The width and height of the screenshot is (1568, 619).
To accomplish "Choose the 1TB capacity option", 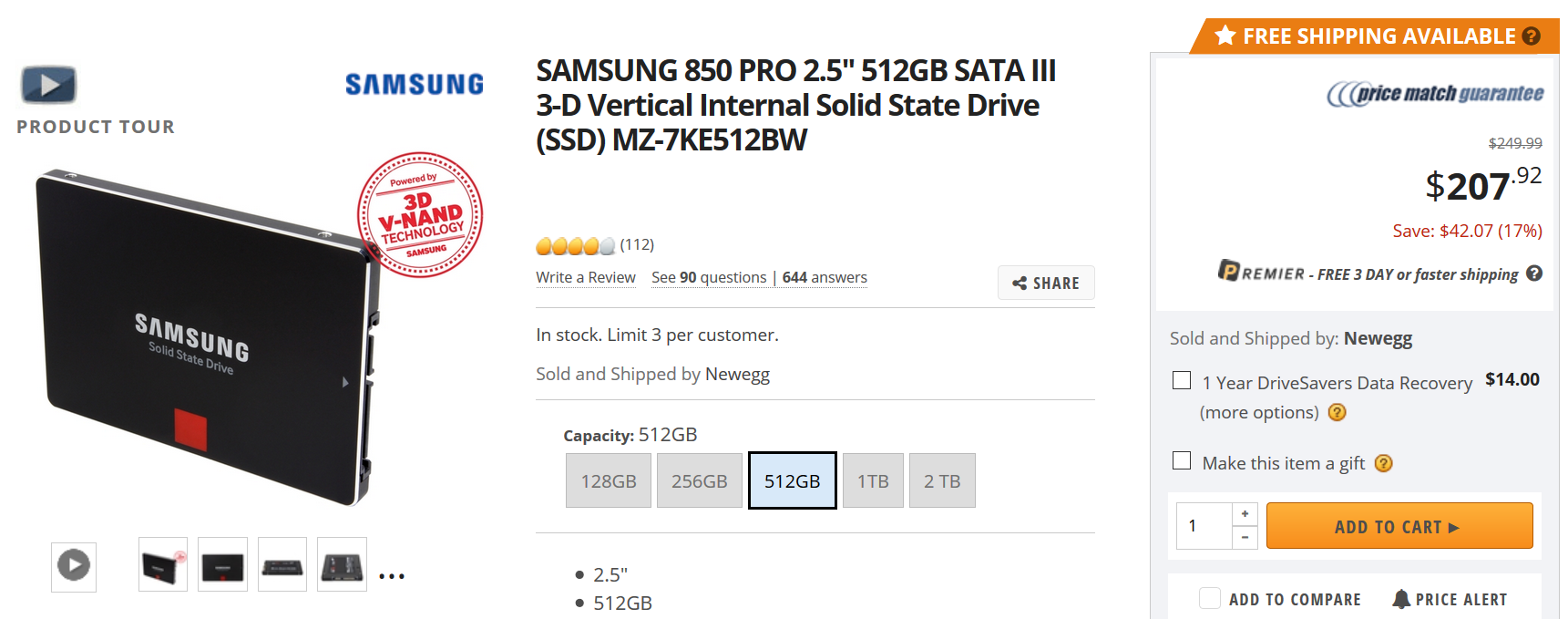I will pyautogui.click(x=873, y=481).
